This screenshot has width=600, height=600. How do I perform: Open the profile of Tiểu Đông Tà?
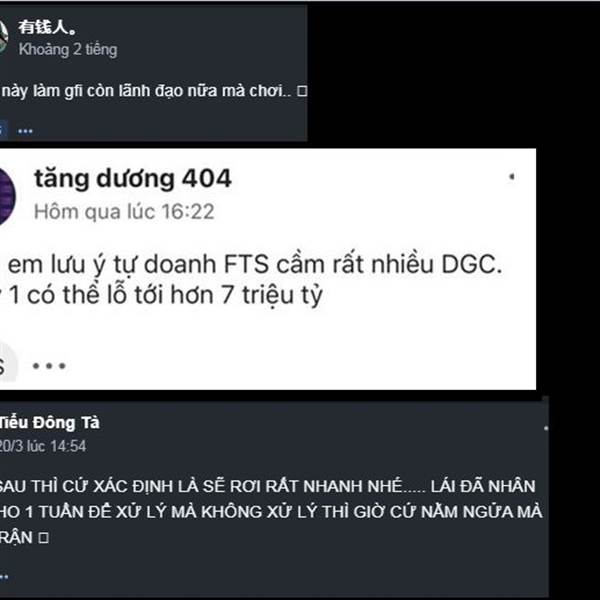click(x=49, y=423)
